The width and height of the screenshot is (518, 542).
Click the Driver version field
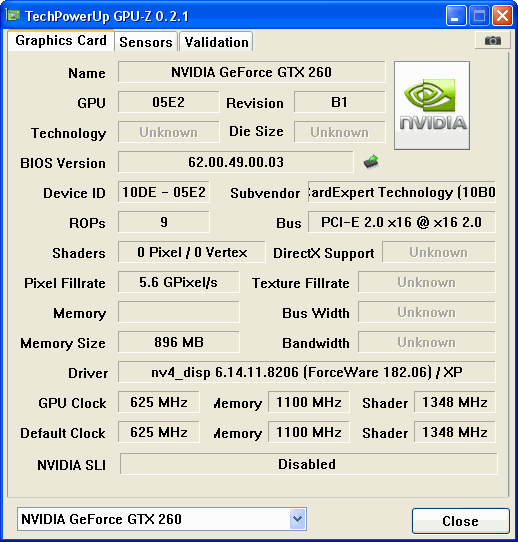[307, 372]
